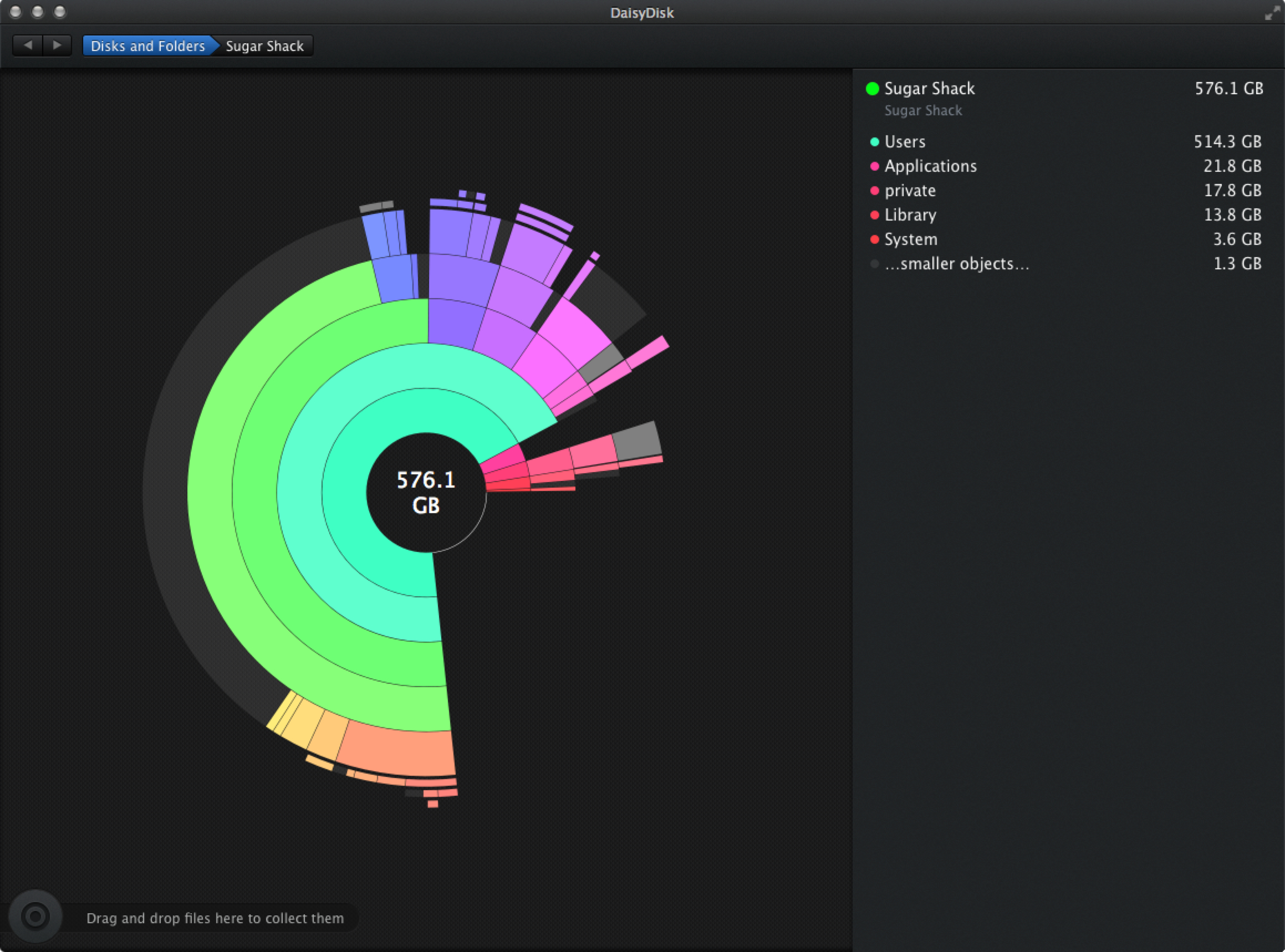
Task: Select the Library folder row
Action: pyautogui.click(x=1066, y=215)
